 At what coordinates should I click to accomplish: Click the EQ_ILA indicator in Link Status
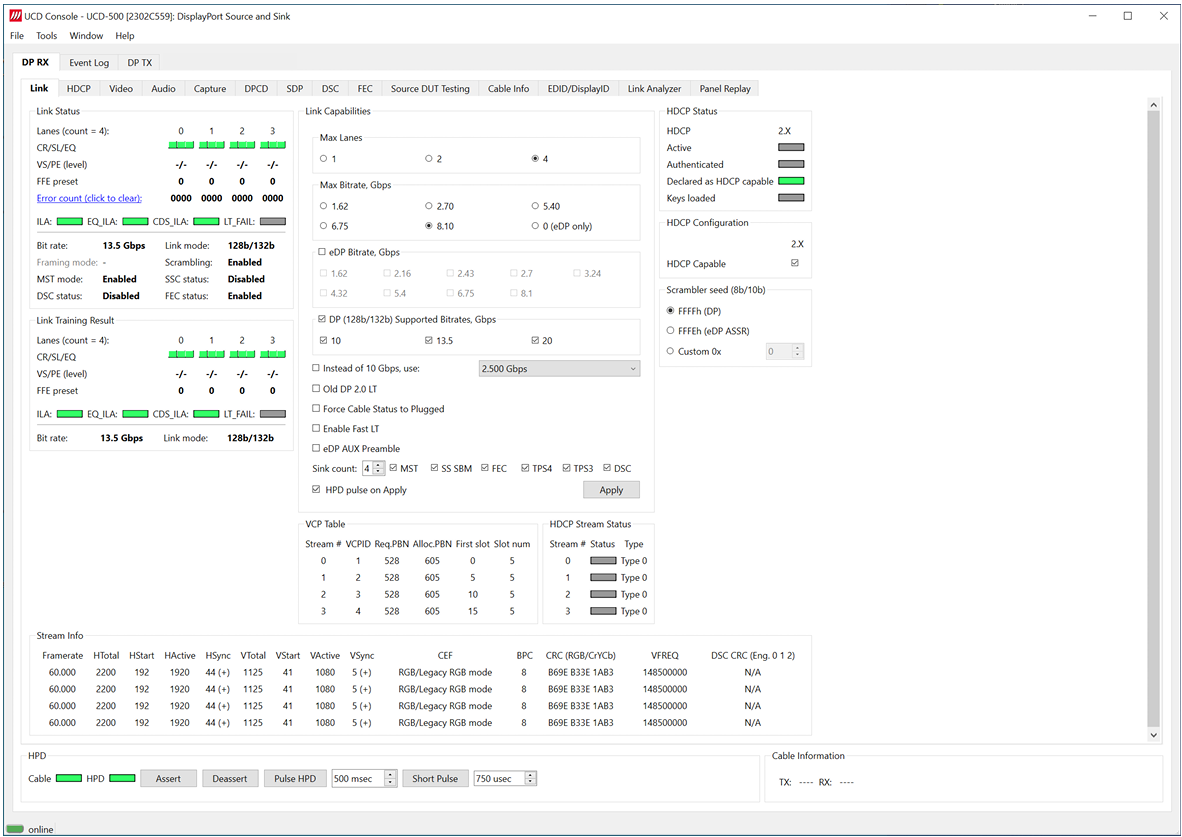(x=135, y=222)
